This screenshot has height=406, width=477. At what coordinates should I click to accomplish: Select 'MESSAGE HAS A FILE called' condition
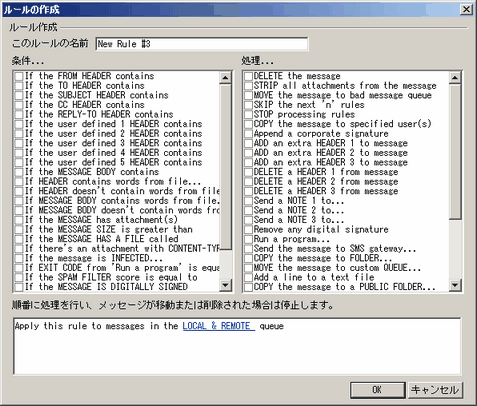pyautogui.click(x=19, y=240)
